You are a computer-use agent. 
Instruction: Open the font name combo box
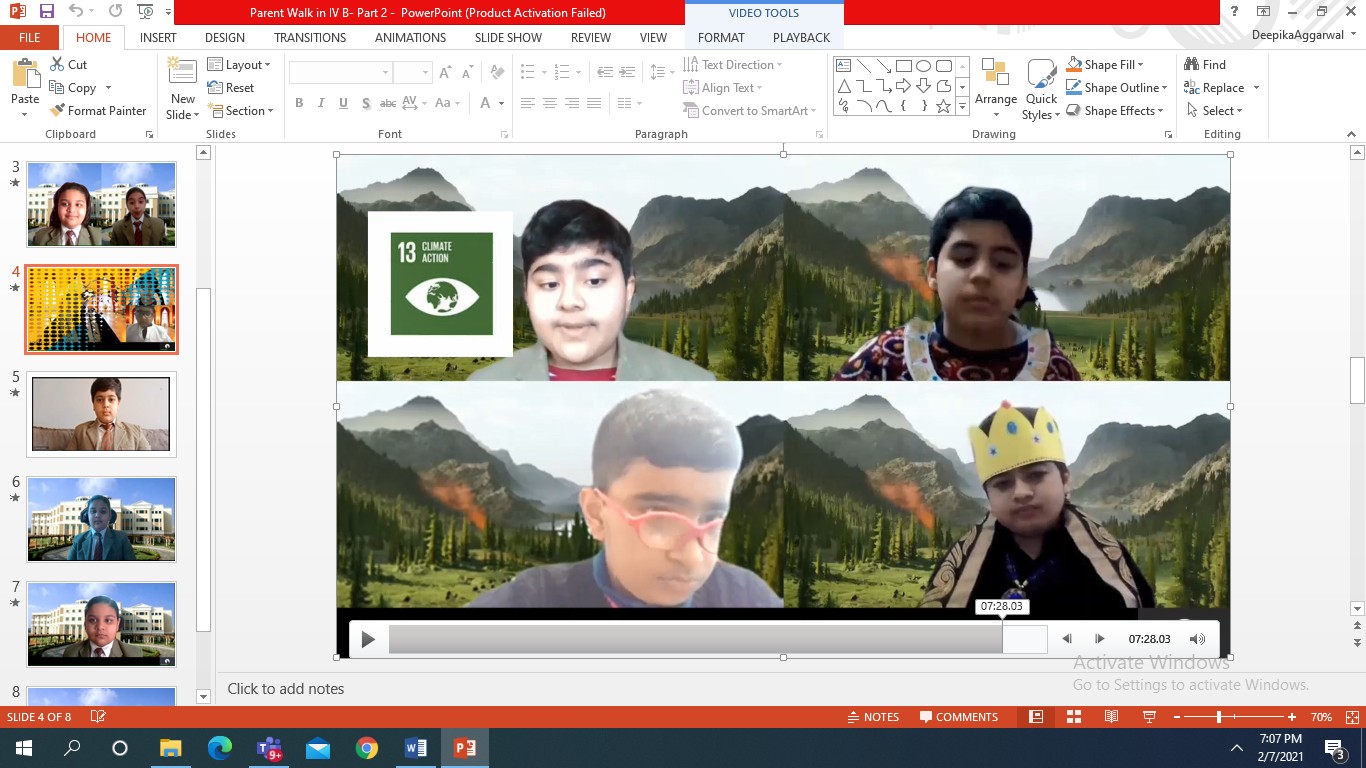click(x=340, y=73)
